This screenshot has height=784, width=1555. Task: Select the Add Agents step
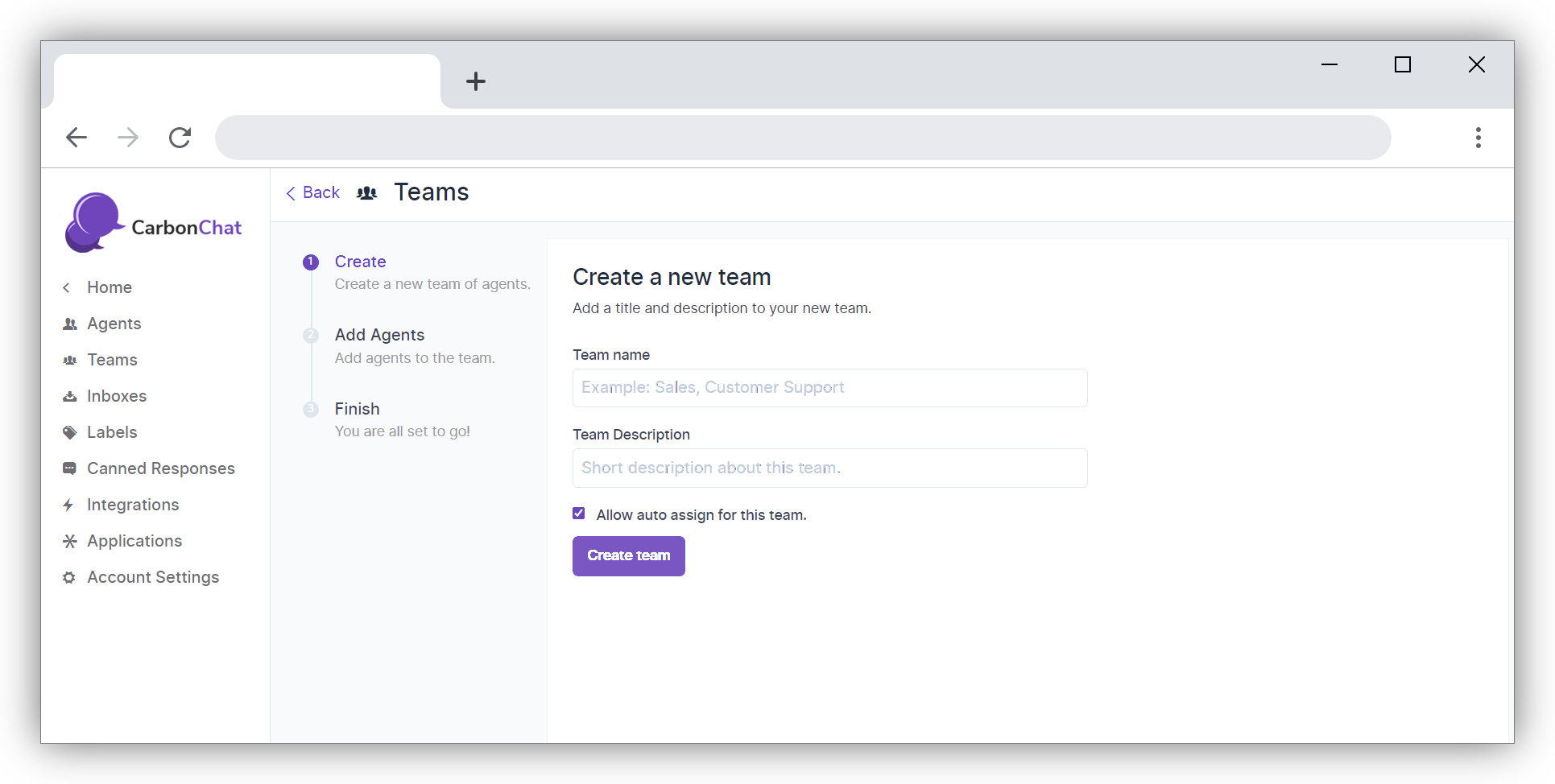(379, 335)
